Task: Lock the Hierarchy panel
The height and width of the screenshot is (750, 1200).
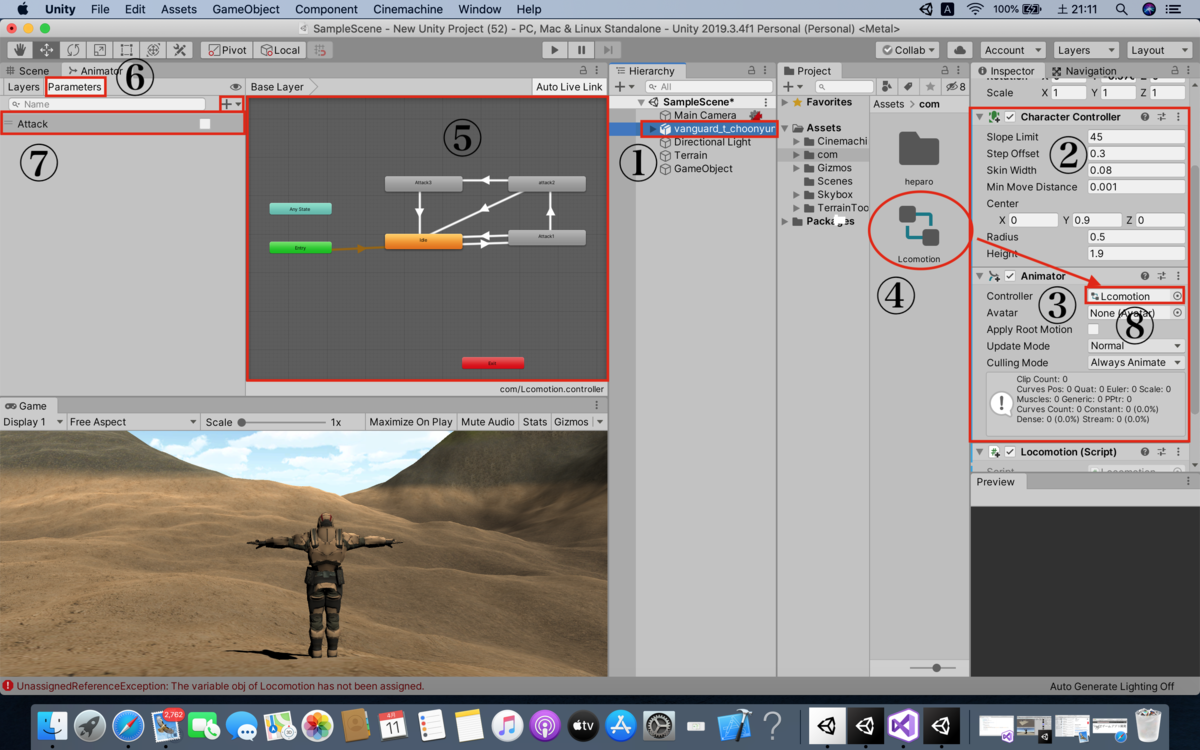Action: (x=751, y=71)
